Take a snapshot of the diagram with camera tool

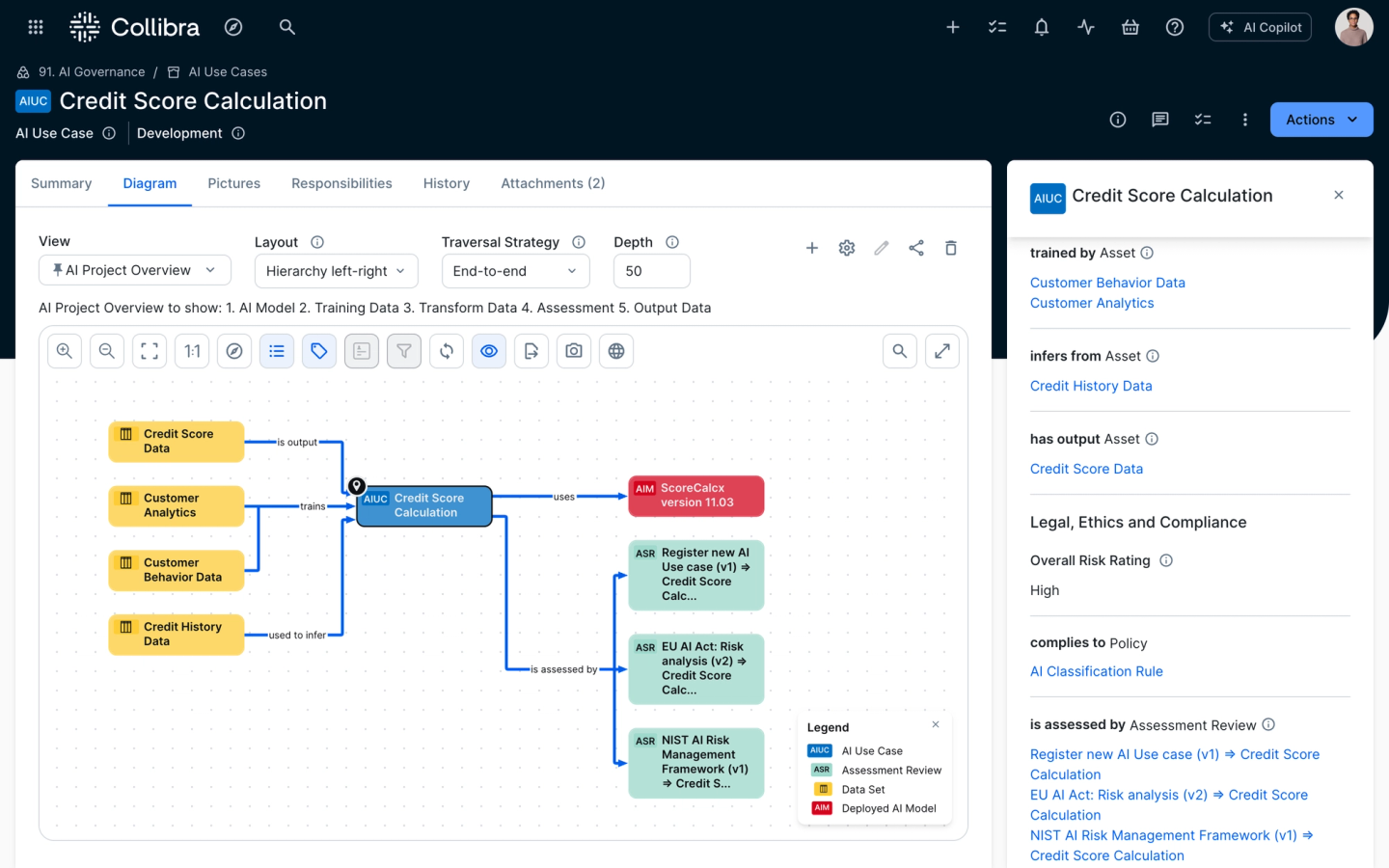(x=574, y=350)
